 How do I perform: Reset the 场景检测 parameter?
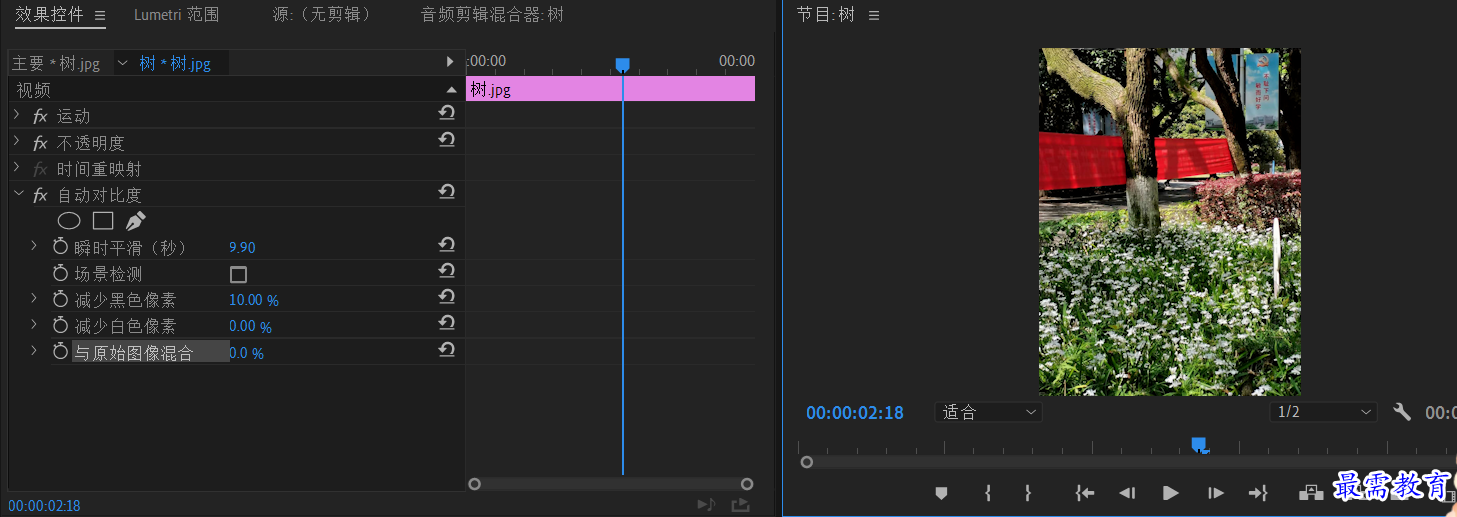[x=447, y=271]
